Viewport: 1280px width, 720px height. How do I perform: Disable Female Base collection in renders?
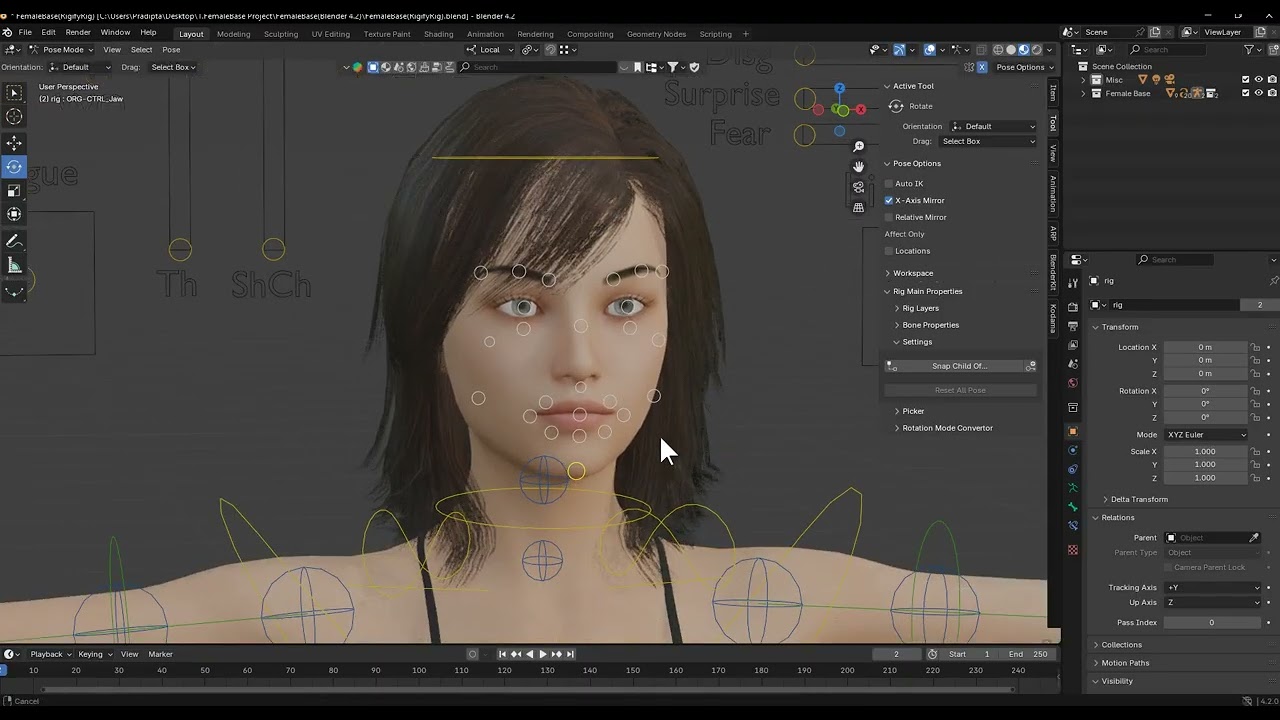point(1271,94)
